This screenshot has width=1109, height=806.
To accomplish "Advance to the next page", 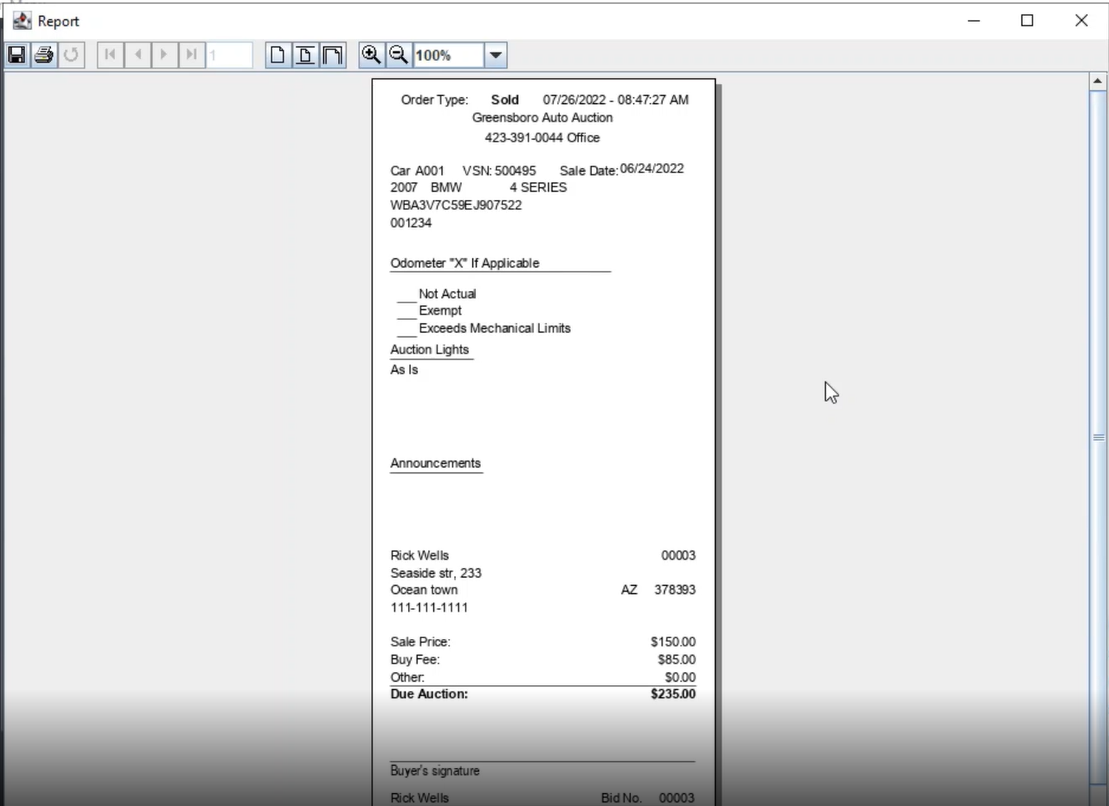I will 164,55.
